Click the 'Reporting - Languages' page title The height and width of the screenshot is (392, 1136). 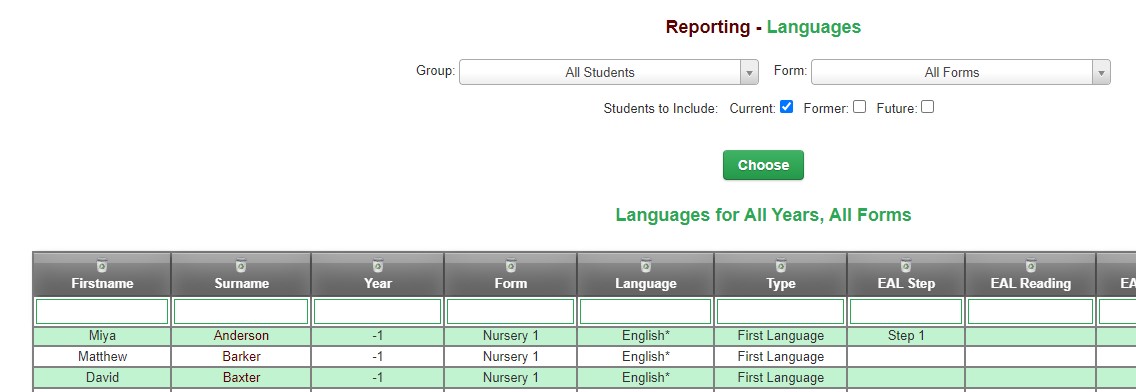[x=763, y=28]
